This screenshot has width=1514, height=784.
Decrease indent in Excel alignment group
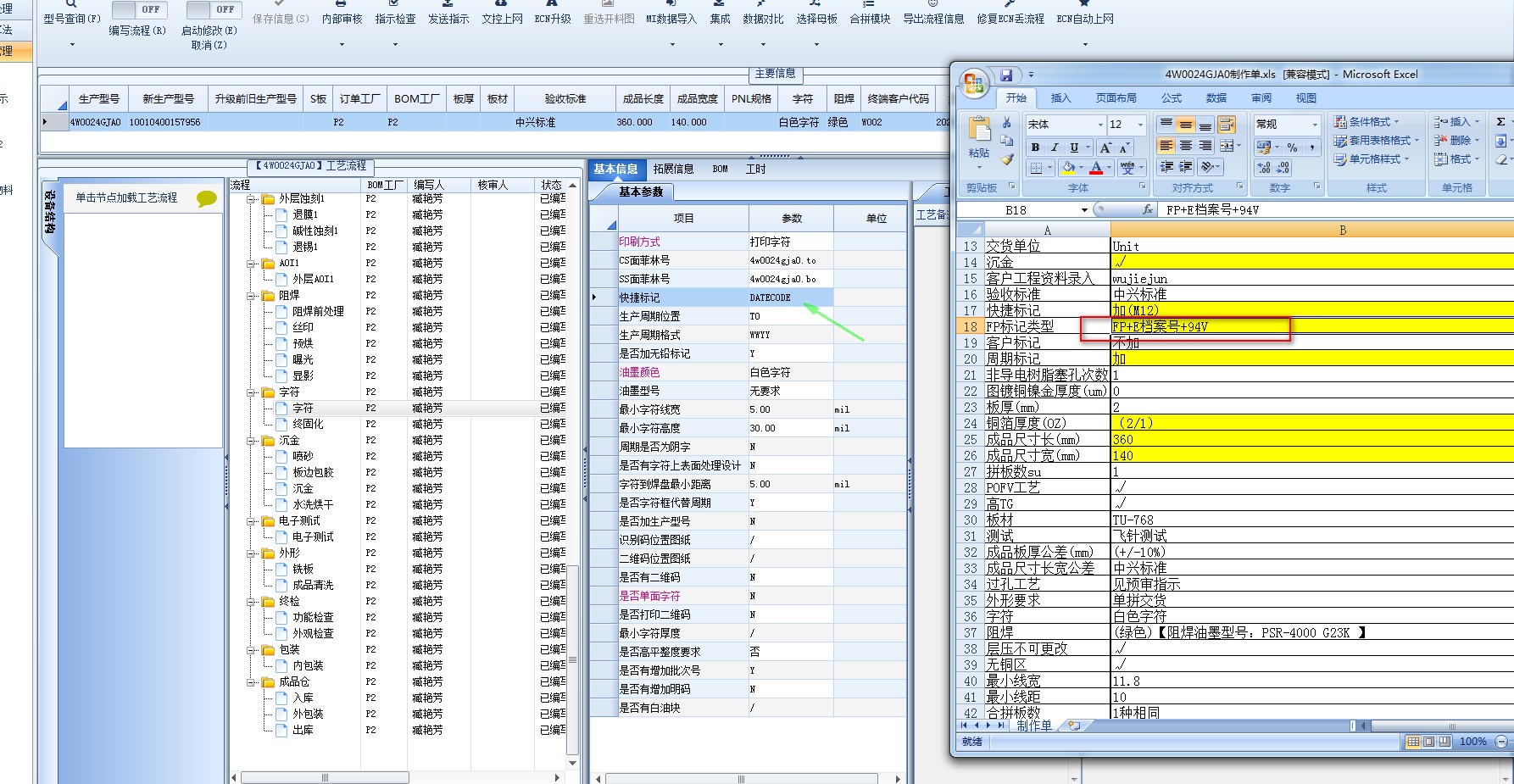click(1166, 167)
